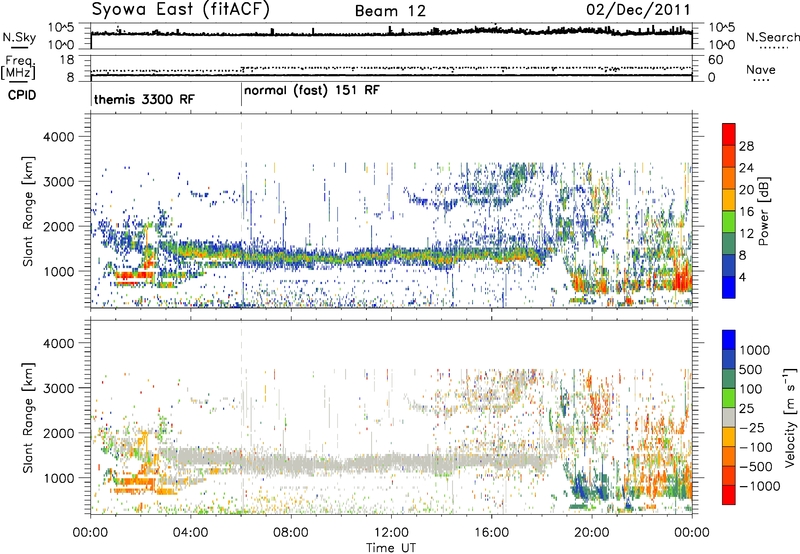Select the '-1000' label on the Velocity color bar
The height and width of the screenshot is (554, 800).
[x=760, y=486]
